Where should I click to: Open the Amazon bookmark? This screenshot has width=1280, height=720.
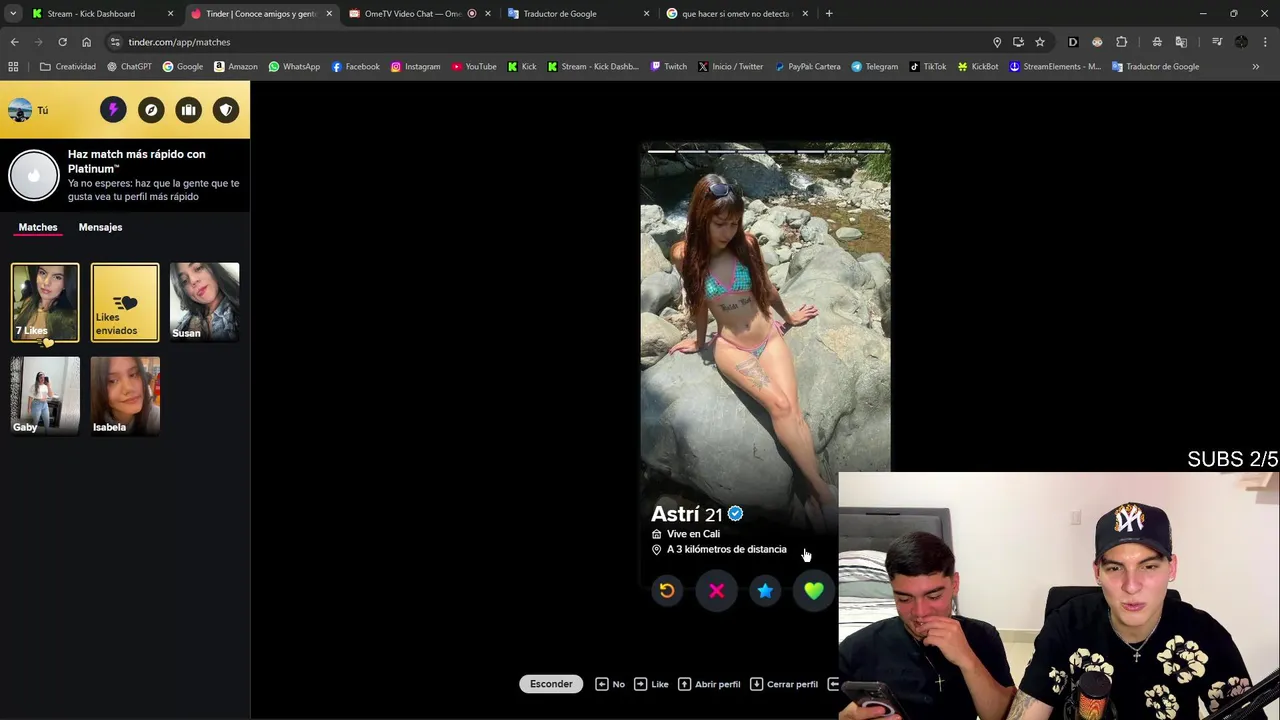coord(235,67)
